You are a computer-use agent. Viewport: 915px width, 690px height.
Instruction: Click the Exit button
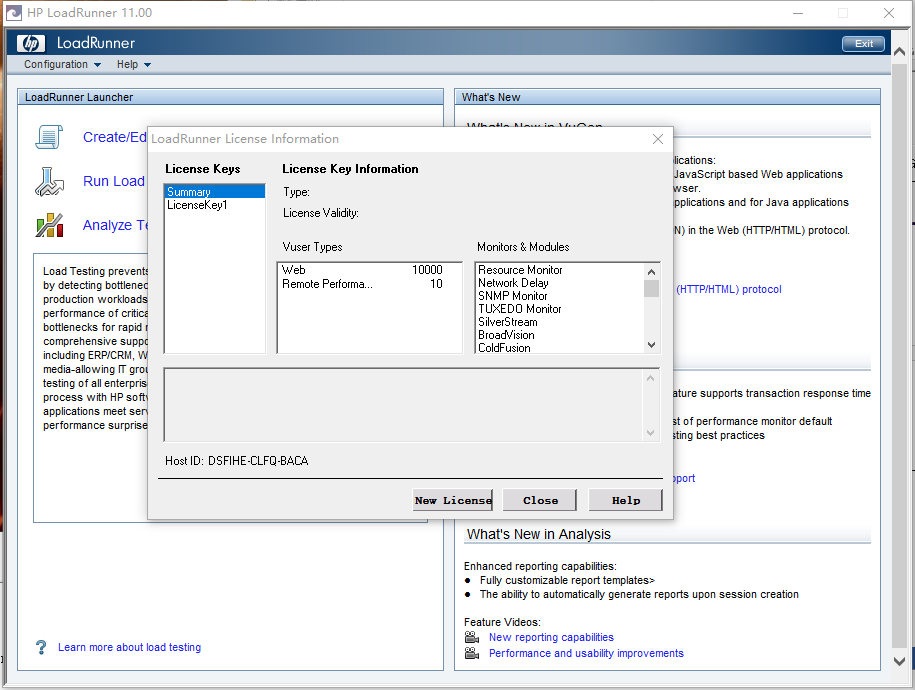863,44
